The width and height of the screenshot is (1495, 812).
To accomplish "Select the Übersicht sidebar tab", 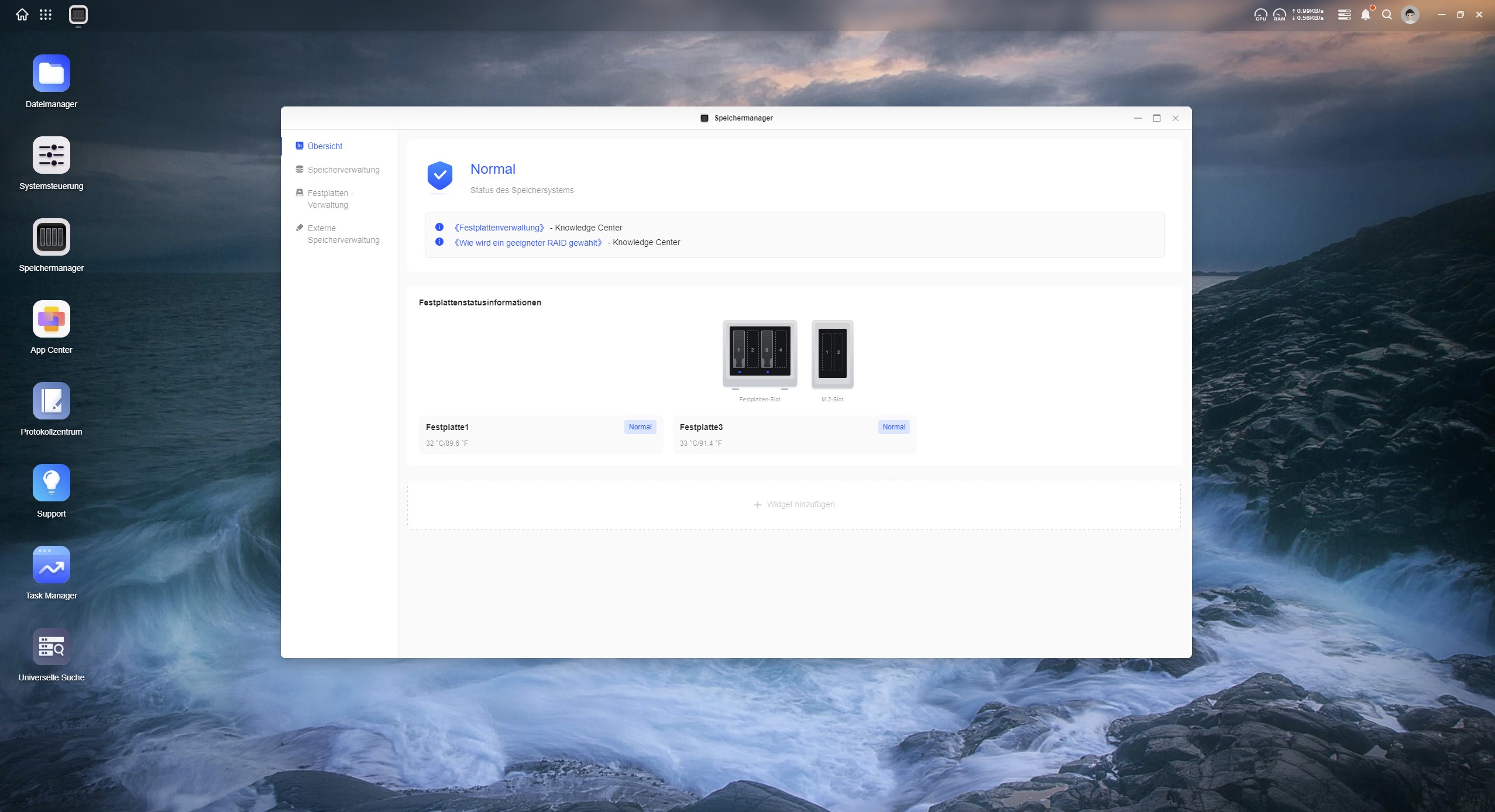I will tap(325, 146).
